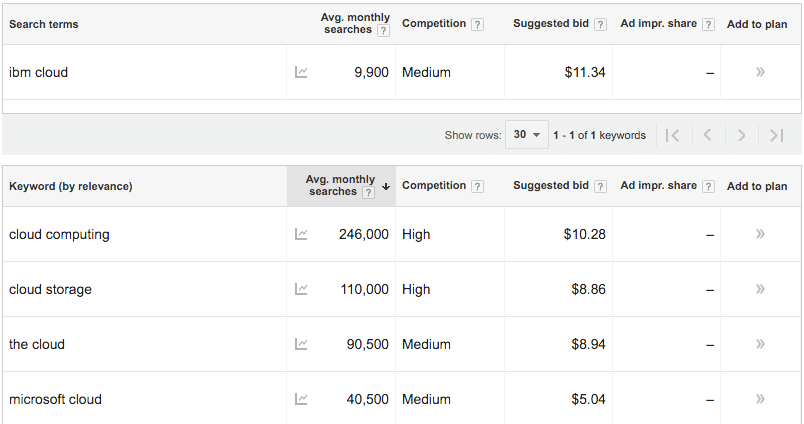
Task: Open help for Avg. monthly searches in Search terms table
Action: [x=383, y=31]
